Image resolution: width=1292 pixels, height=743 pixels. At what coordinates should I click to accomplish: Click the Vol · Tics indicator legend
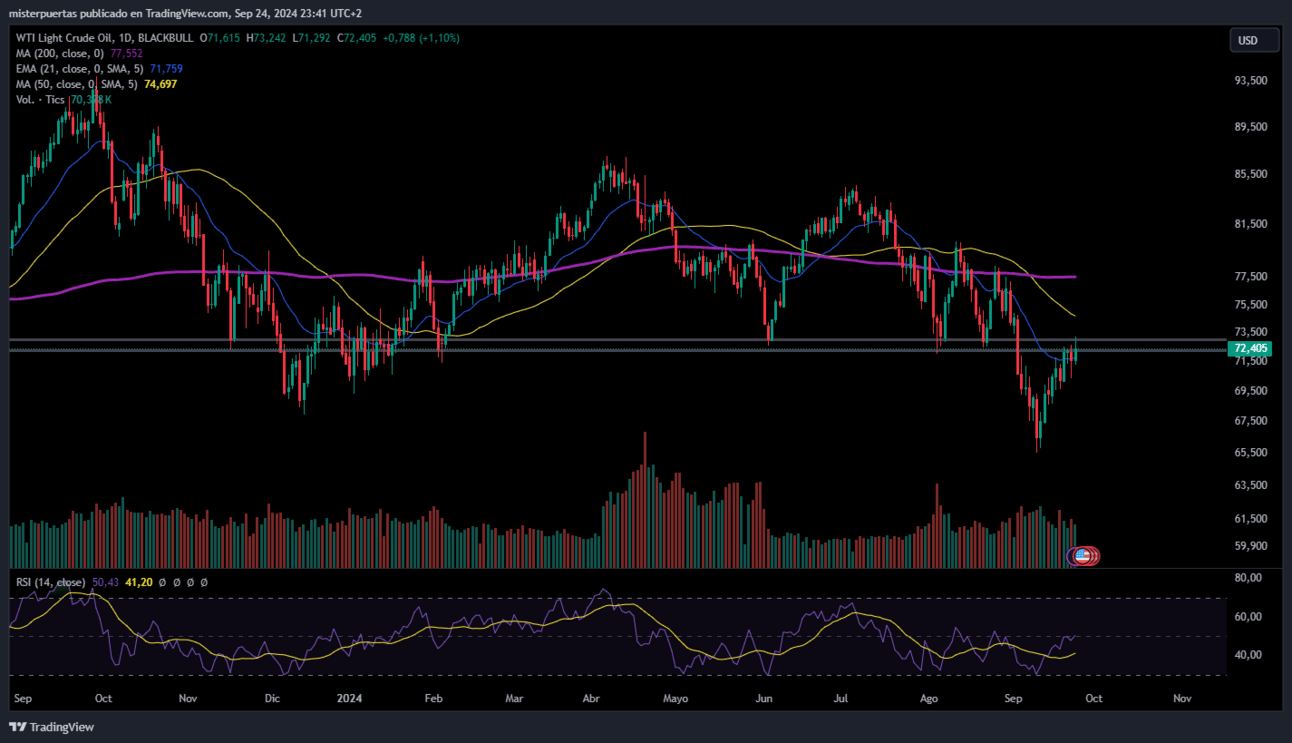point(40,100)
